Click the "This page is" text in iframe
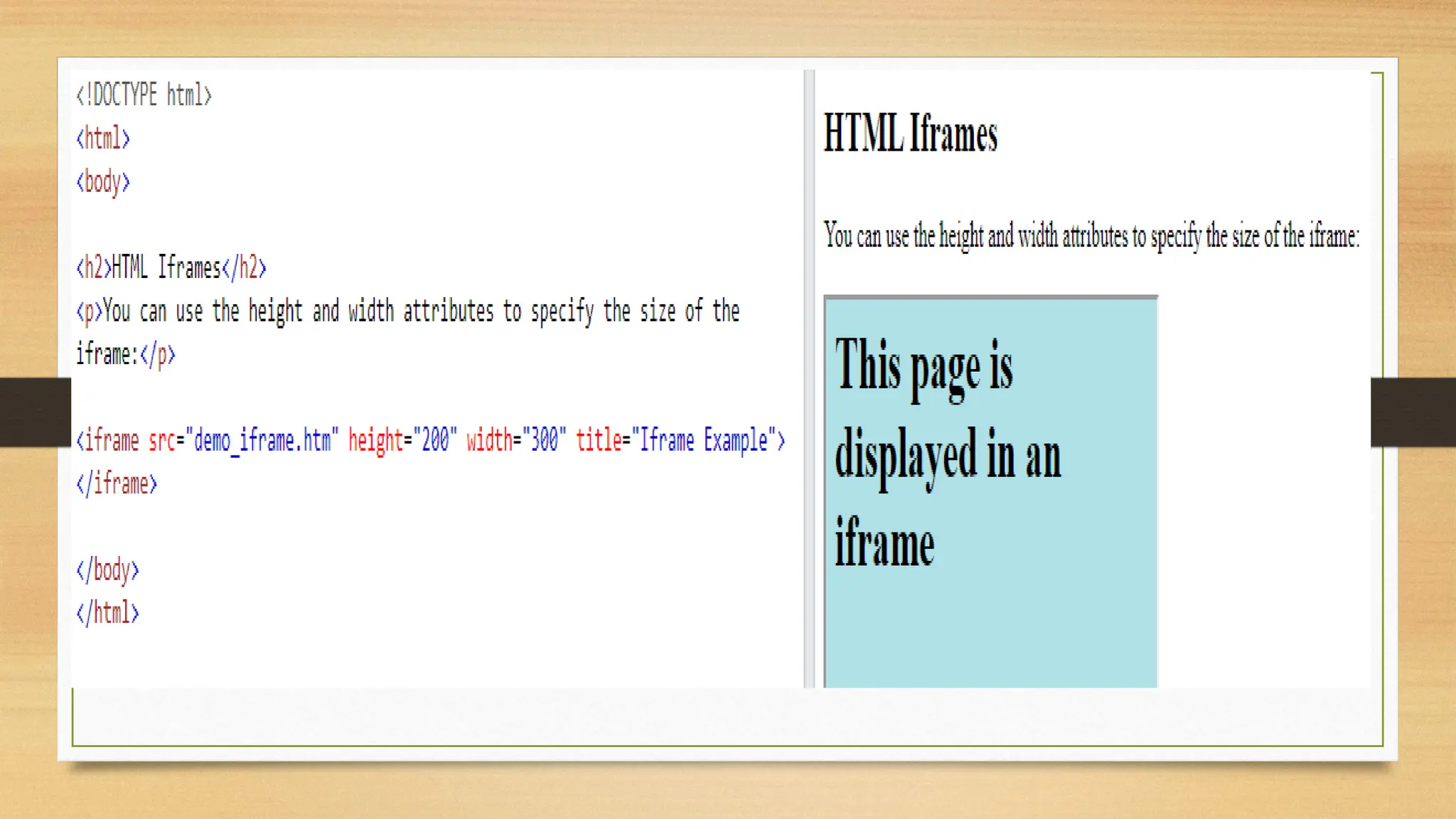This screenshot has width=1456, height=819. (x=924, y=365)
